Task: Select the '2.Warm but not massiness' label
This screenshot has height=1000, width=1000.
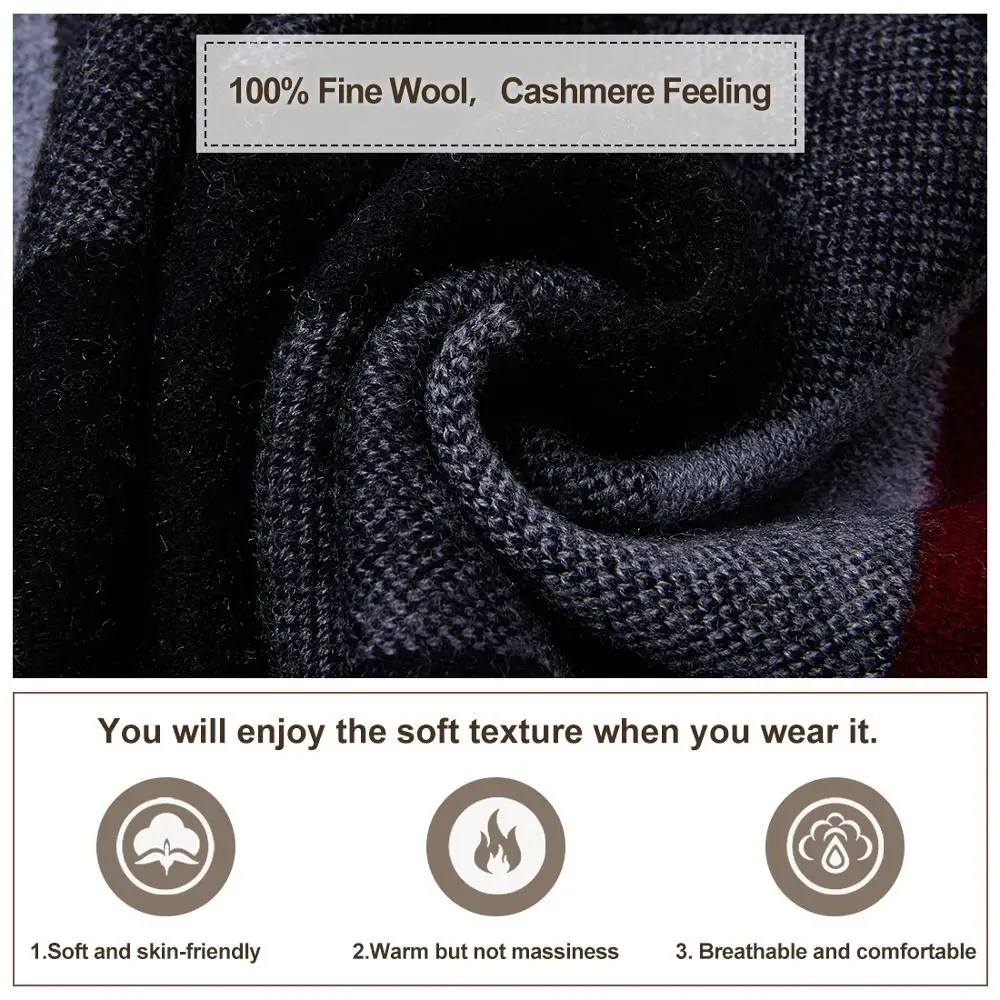Action: (x=485, y=952)
